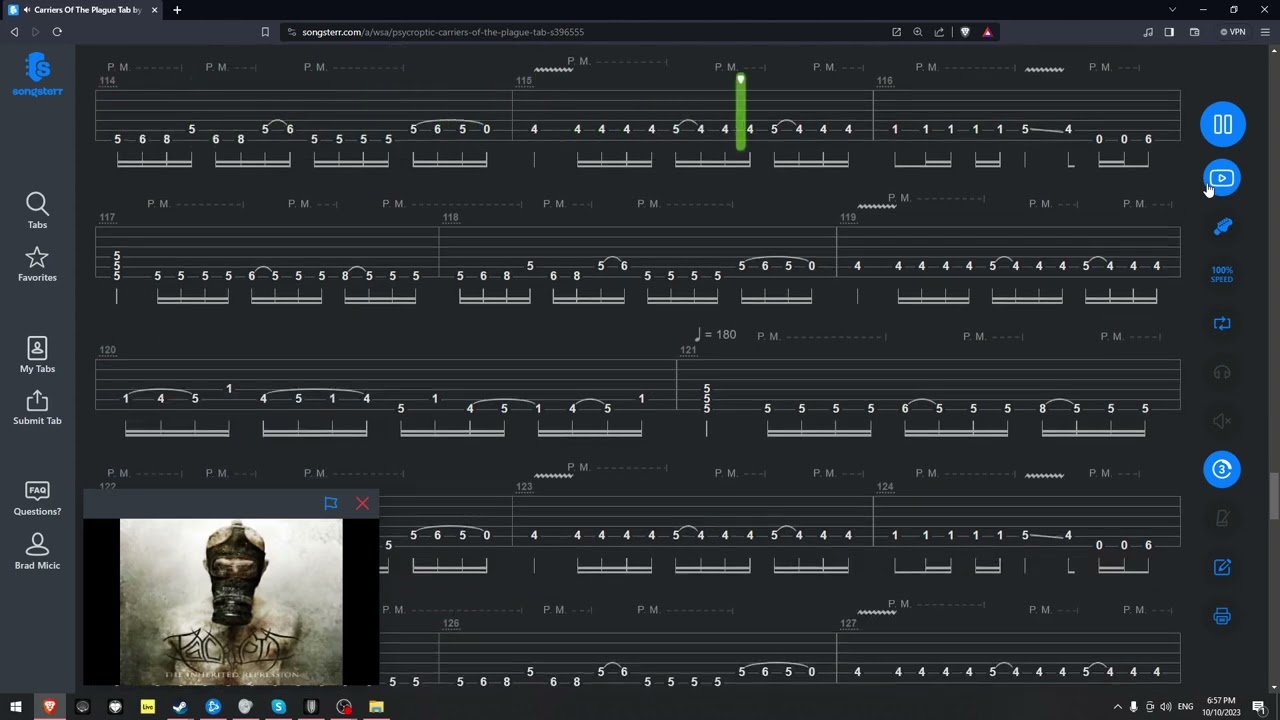
Task: Click the green playback cursor in measure 115
Action: click(x=741, y=112)
